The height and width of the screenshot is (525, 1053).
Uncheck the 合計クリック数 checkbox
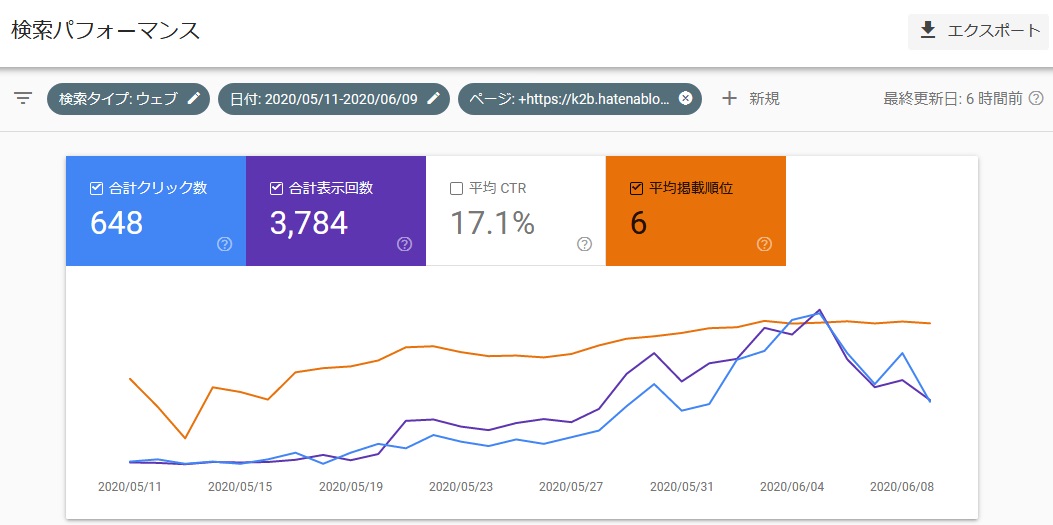tap(96, 189)
